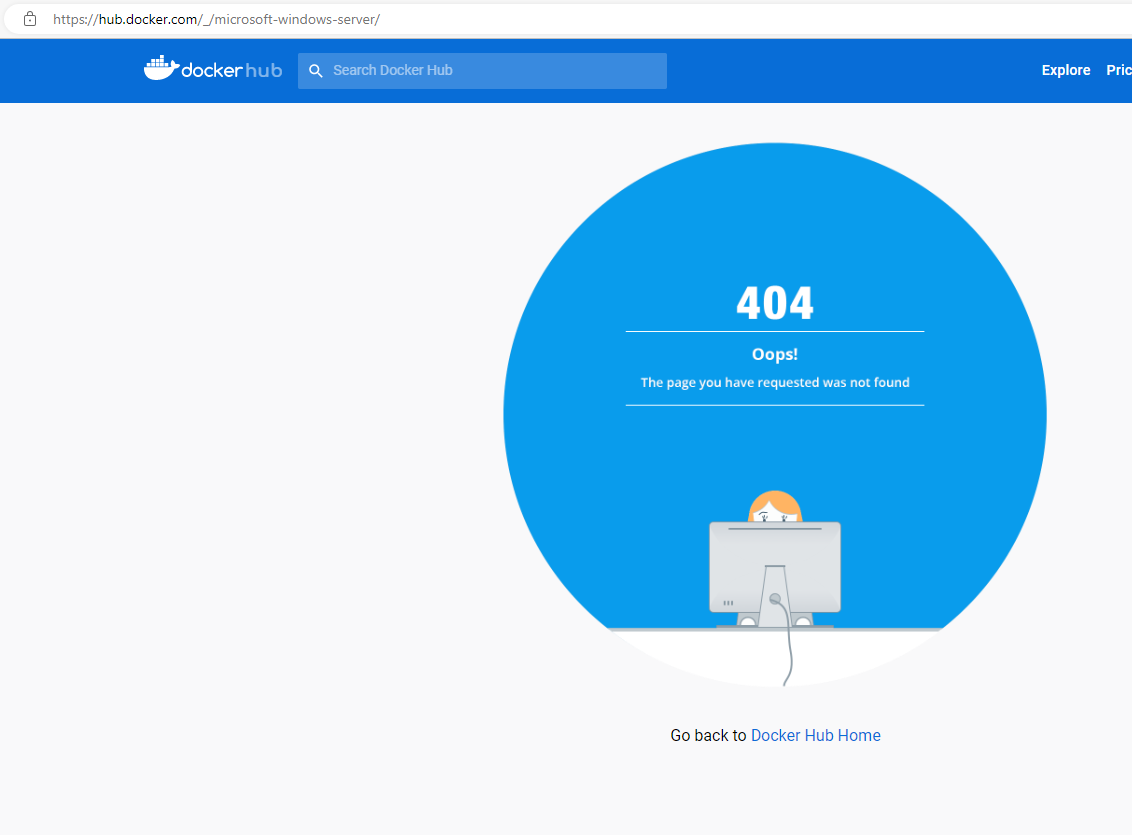Click the lock icon beside the URL

[x=29, y=18]
